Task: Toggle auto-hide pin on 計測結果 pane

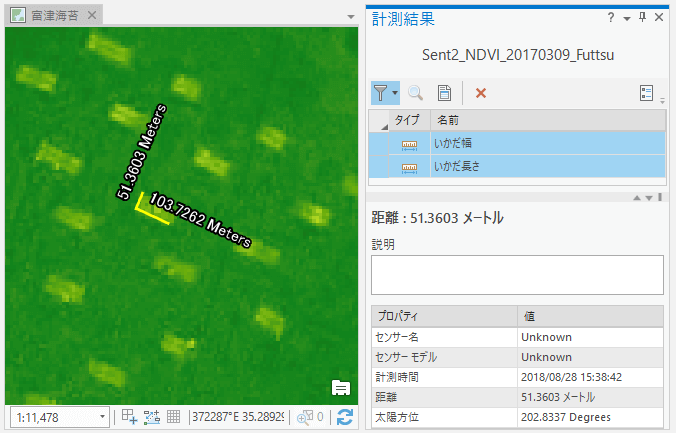Action: coord(643,19)
